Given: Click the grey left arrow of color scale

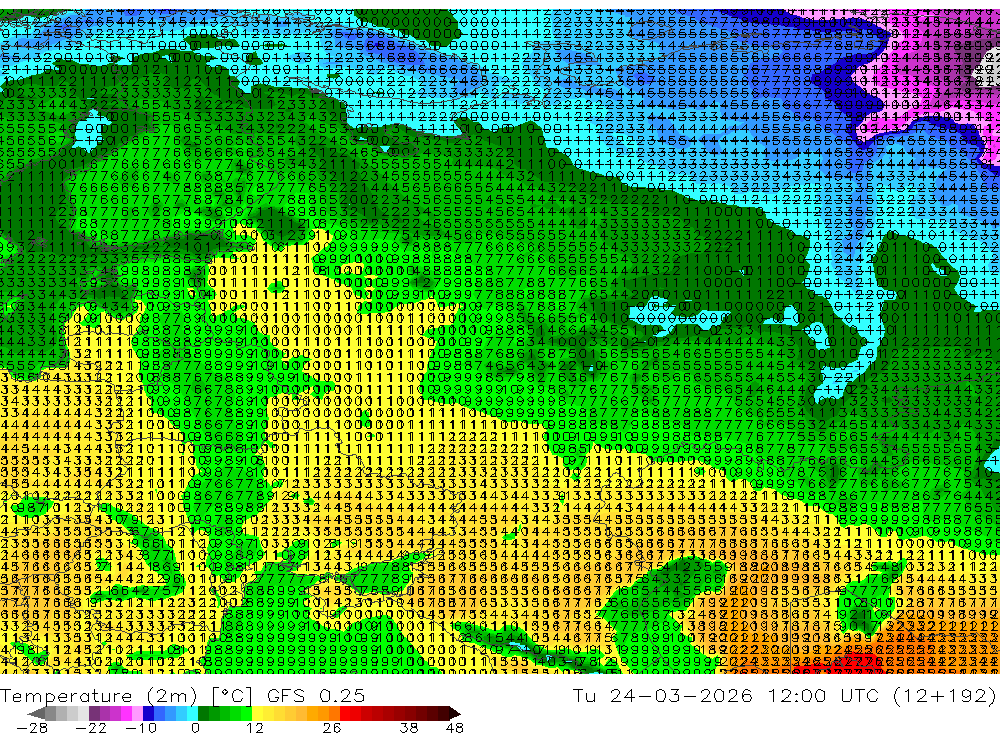Looking at the screenshot, I should tap(36, 713).
